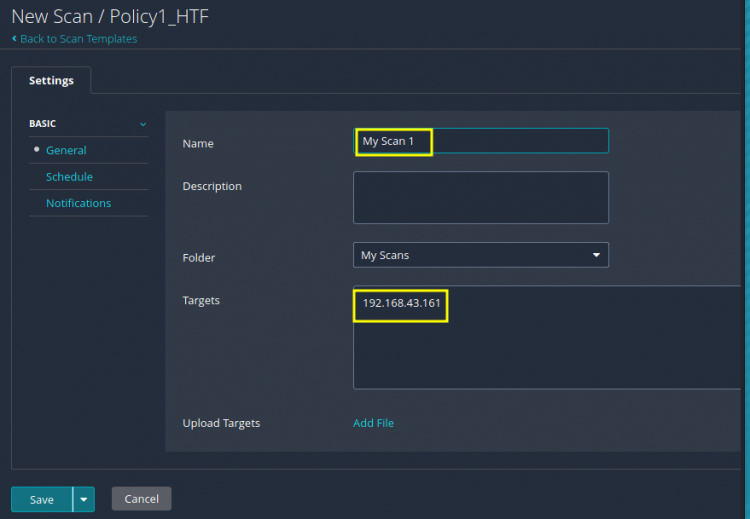Open the Schedule settings section
The height and width of the screenshot is (519, 750).
pos(69,177)
